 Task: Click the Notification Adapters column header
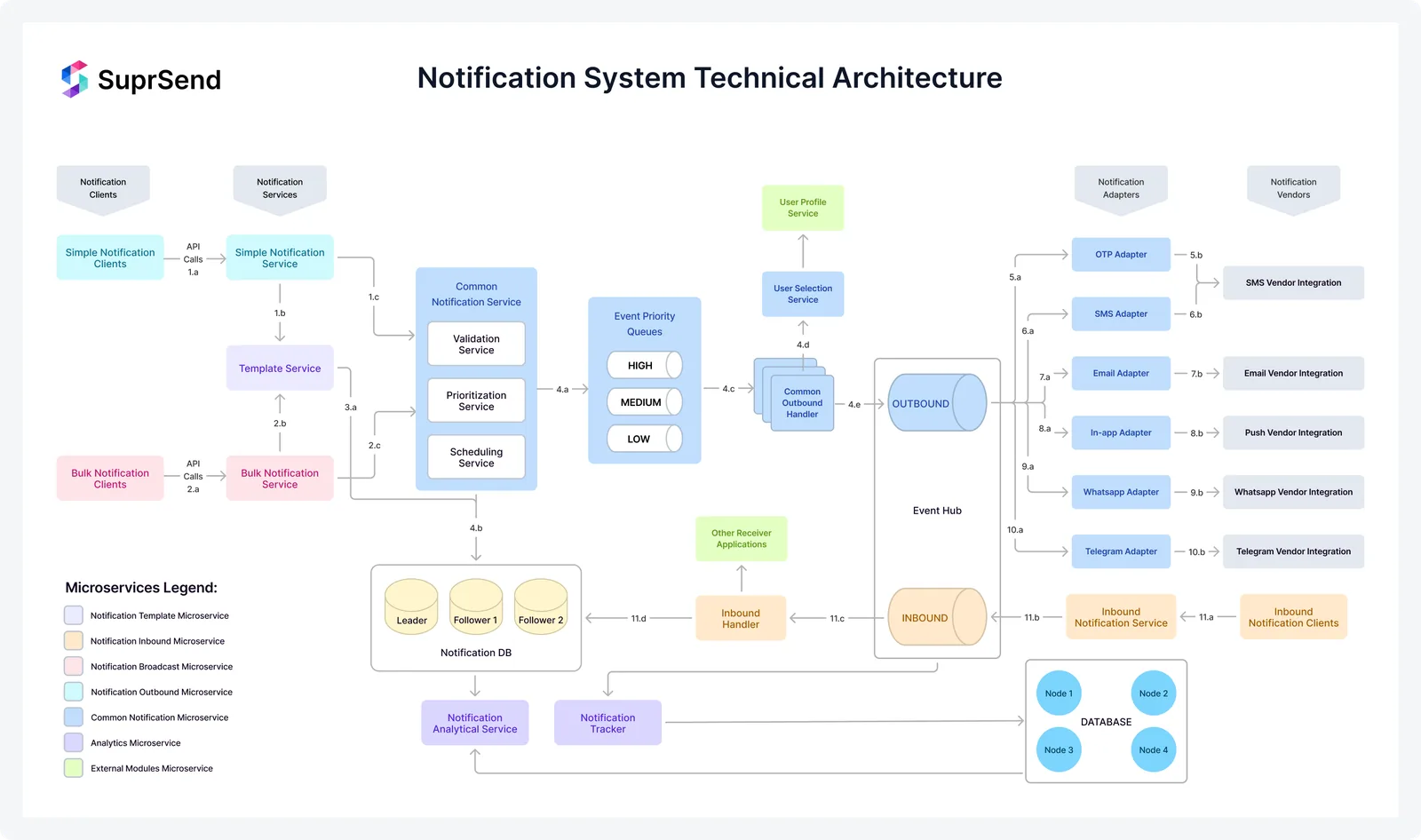coord(1121,190)
